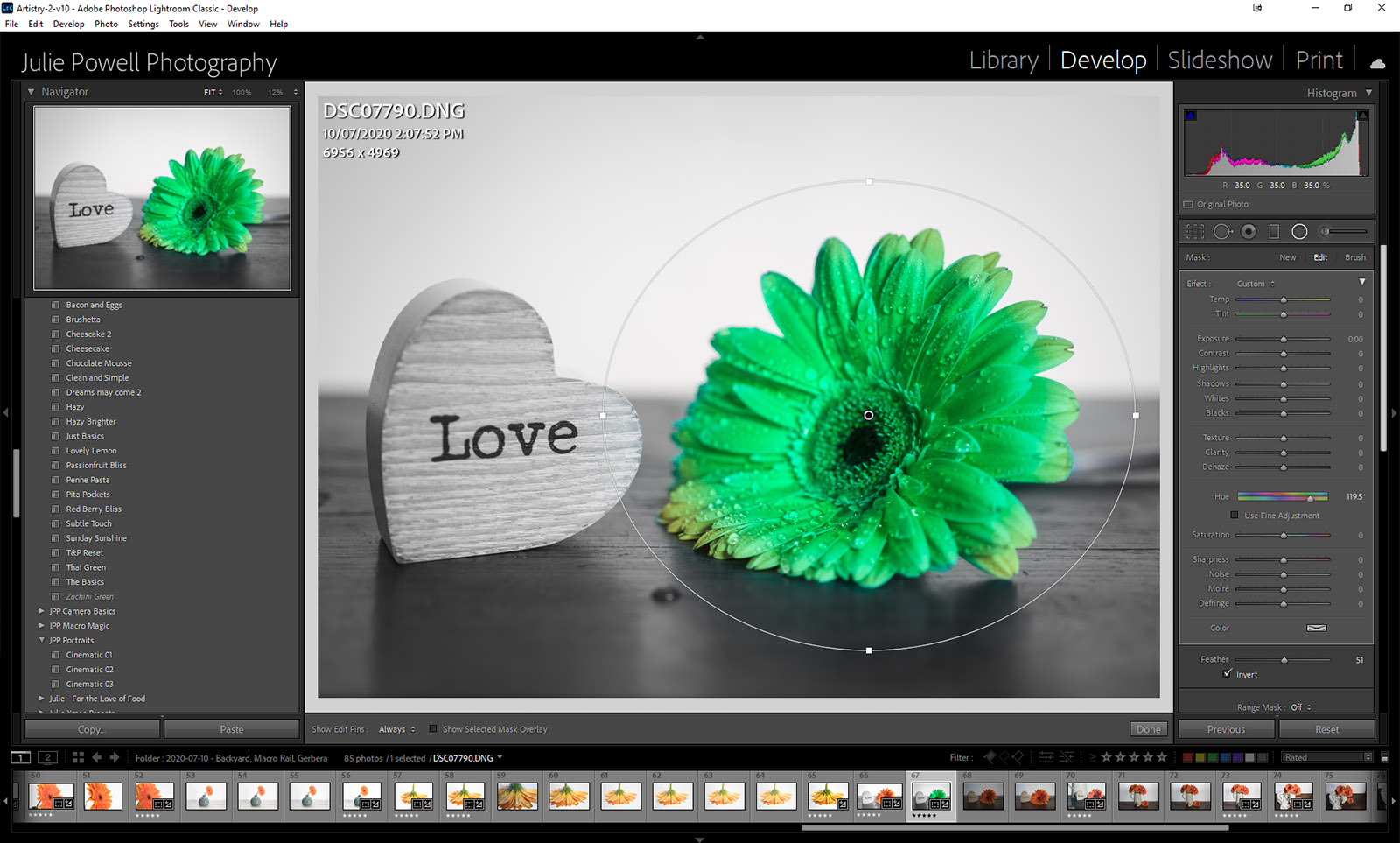Filter filmstrip by red color label

pyautogui.click(x=1187, y=758)
